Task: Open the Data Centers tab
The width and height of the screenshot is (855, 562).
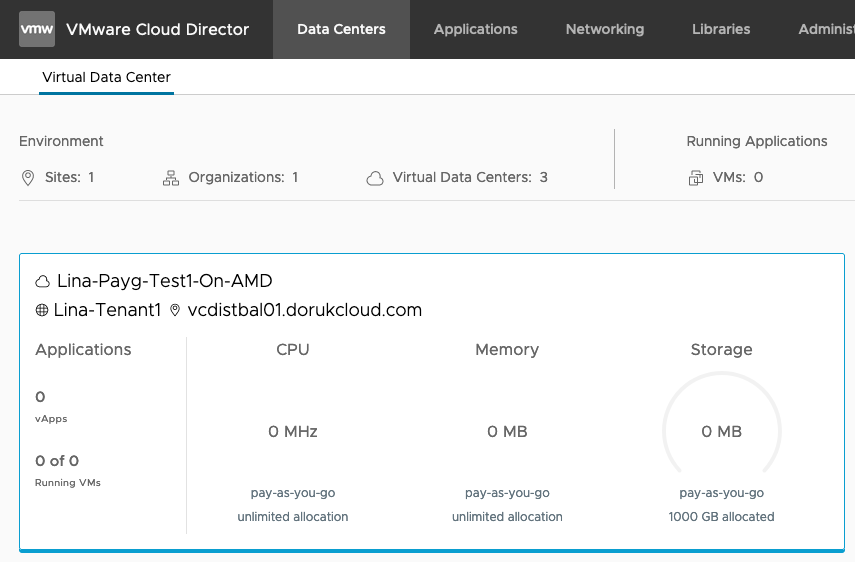Action: click(x=341, y=29)
